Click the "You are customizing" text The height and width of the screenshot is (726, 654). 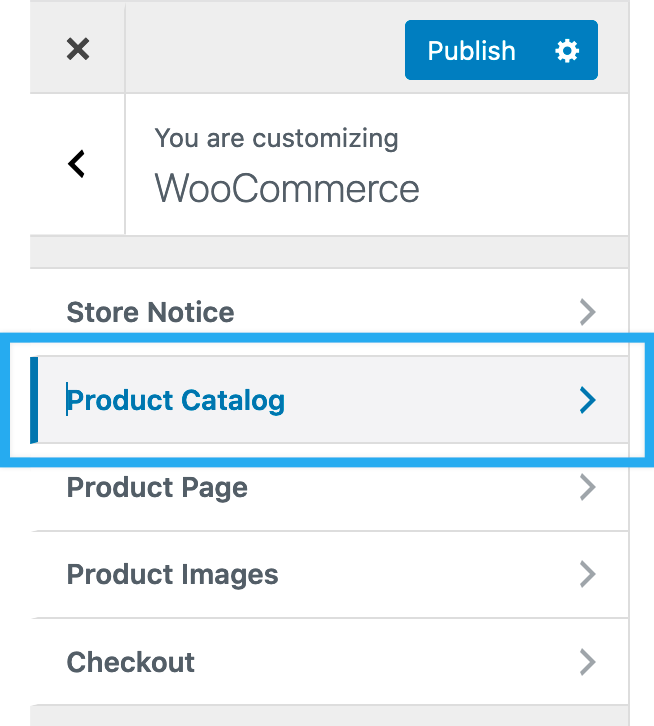pos(276,138)
